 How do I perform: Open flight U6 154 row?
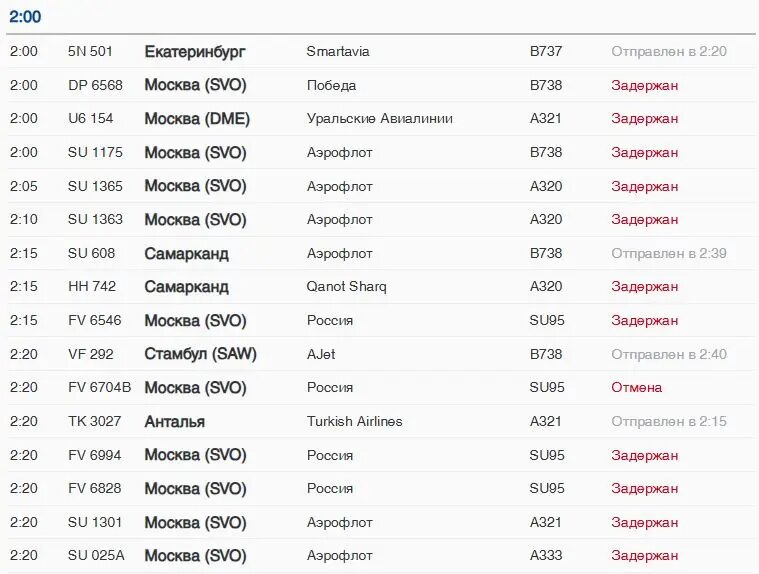[91, 119]
